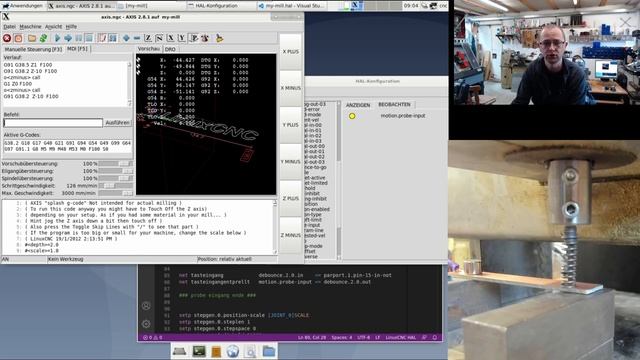This screenshot has height=360, width=640.
Task: Select the P perspective view icon
Action: pyautogui.click(x=194, y=38)
